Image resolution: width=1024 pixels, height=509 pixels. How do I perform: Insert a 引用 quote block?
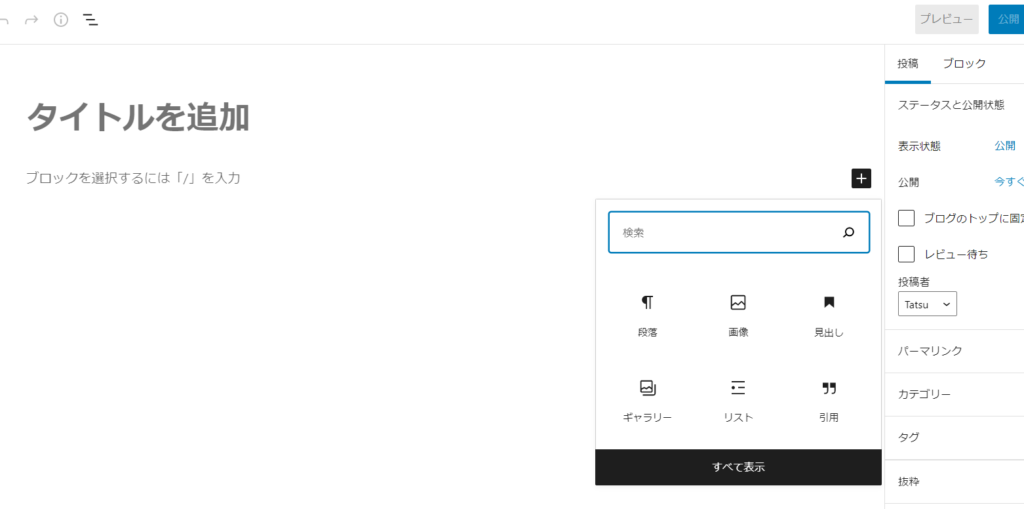tap(828, 400)
